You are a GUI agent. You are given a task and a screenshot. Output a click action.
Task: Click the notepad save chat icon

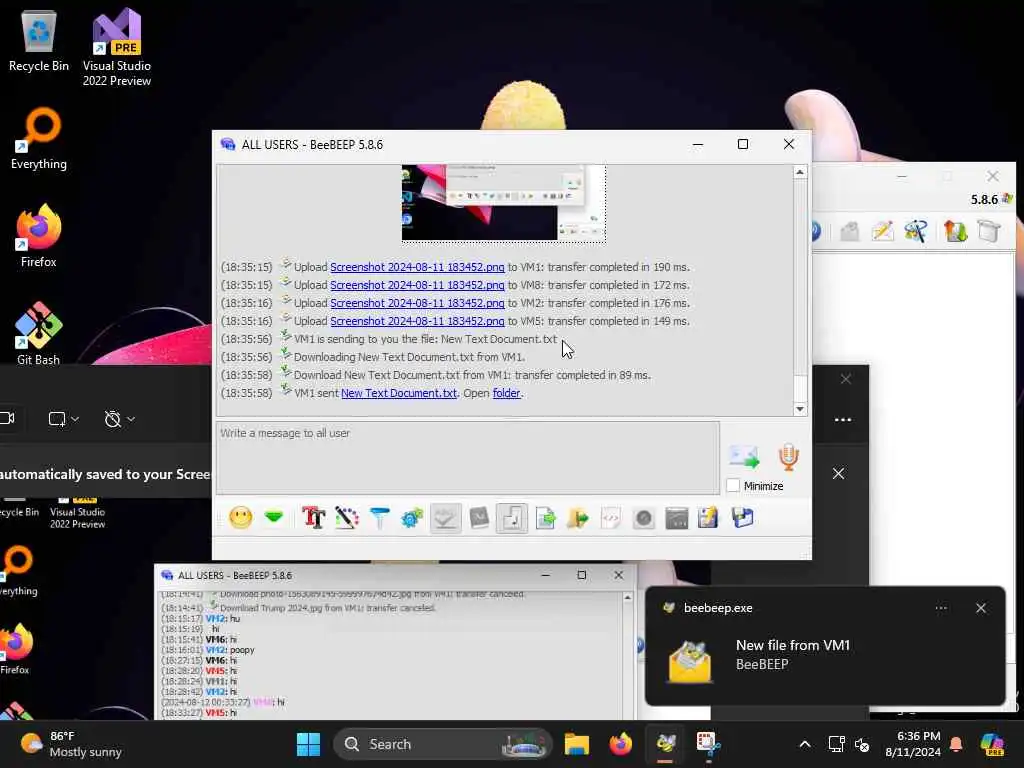[709, 519]
